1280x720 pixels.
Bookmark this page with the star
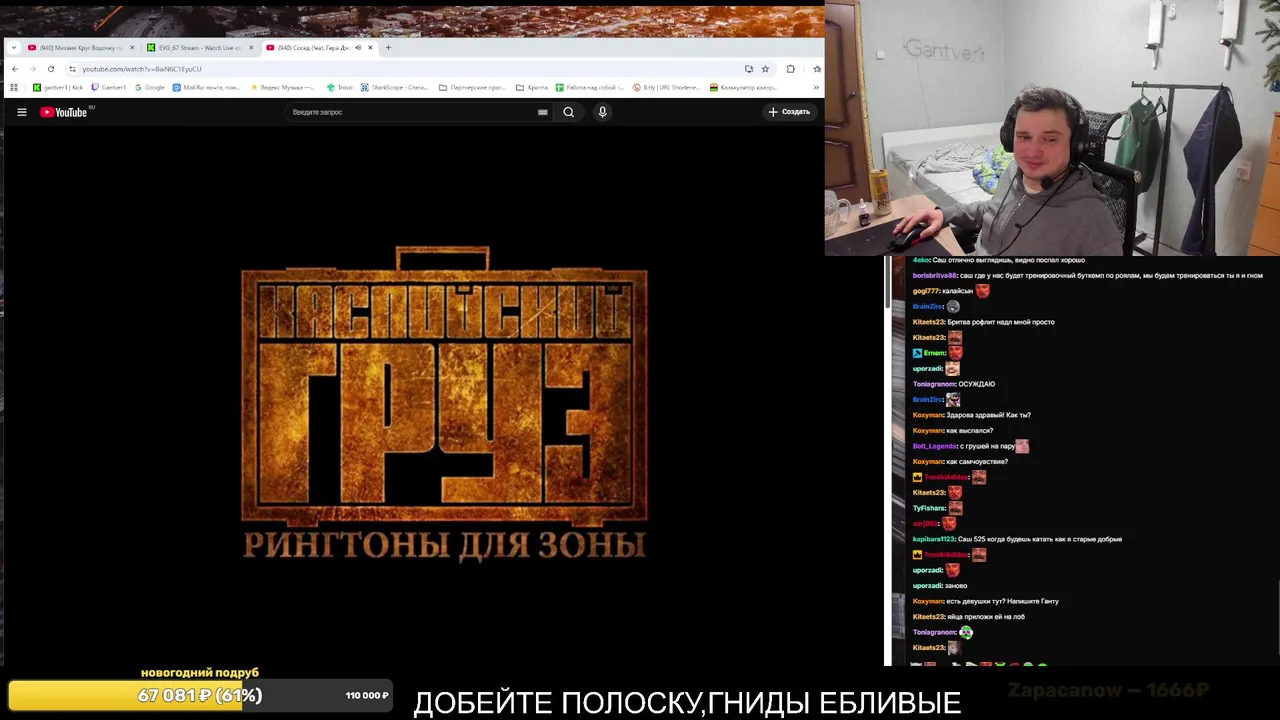(x=765, y=69)
